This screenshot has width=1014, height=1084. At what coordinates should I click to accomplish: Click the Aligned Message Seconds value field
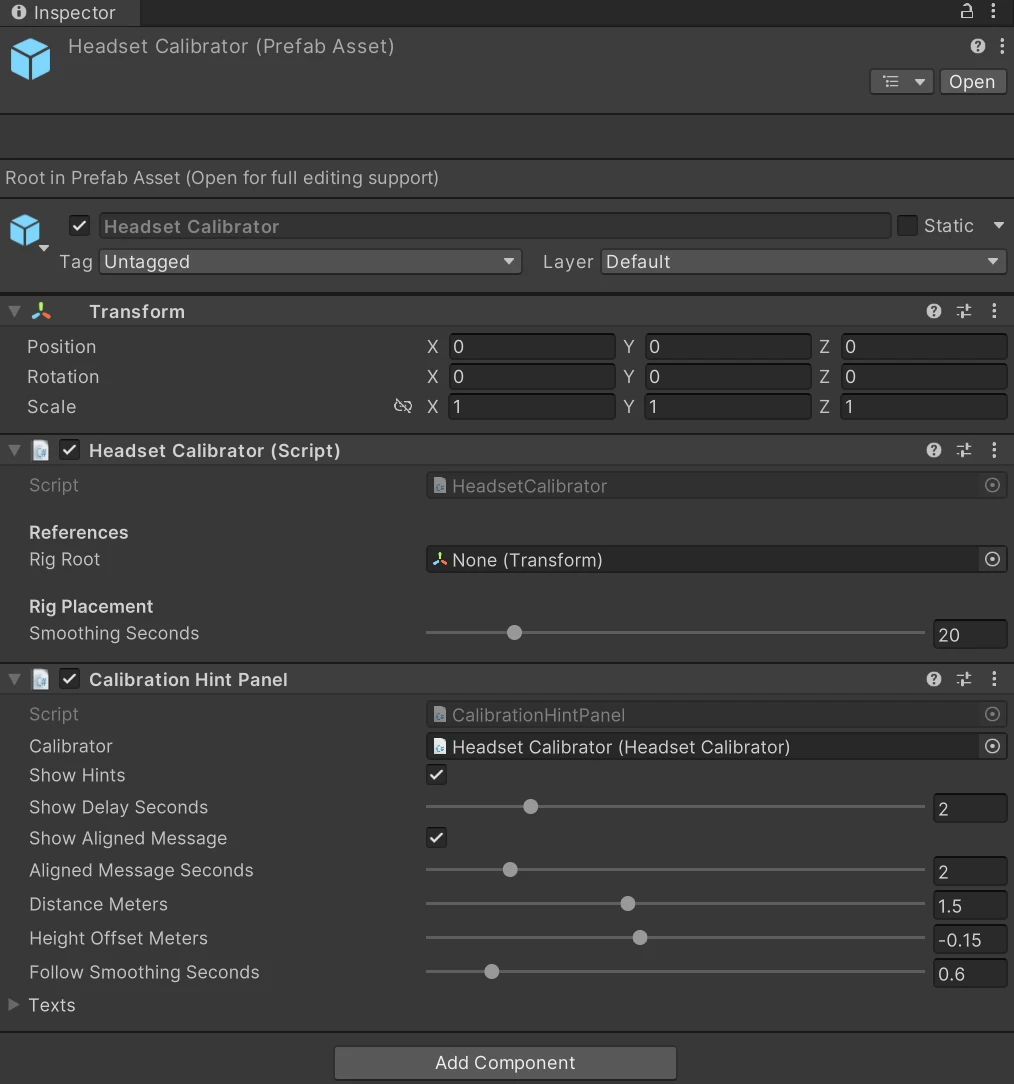click(x=970, y=872)
